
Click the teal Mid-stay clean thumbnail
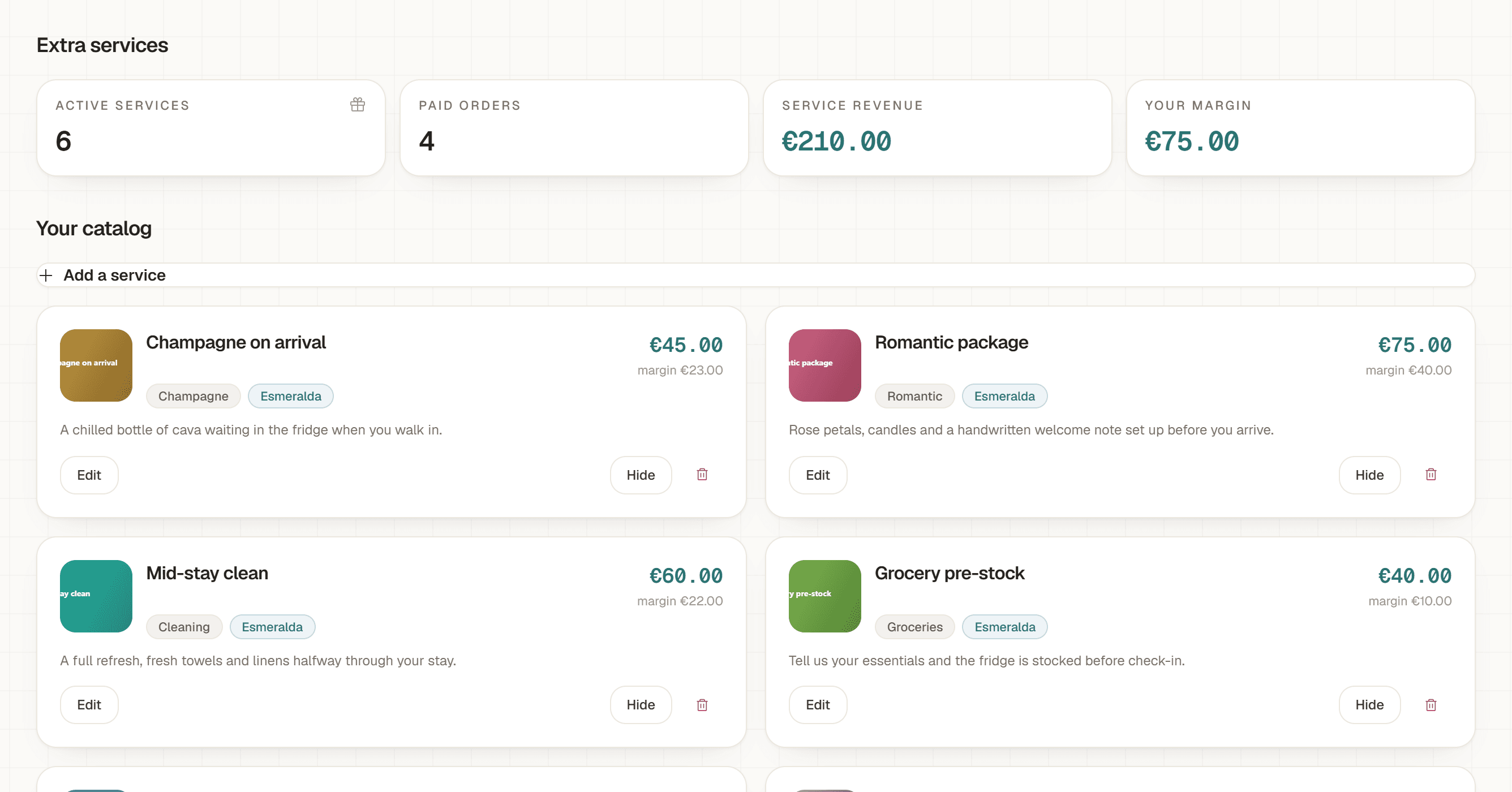[96, 596]
